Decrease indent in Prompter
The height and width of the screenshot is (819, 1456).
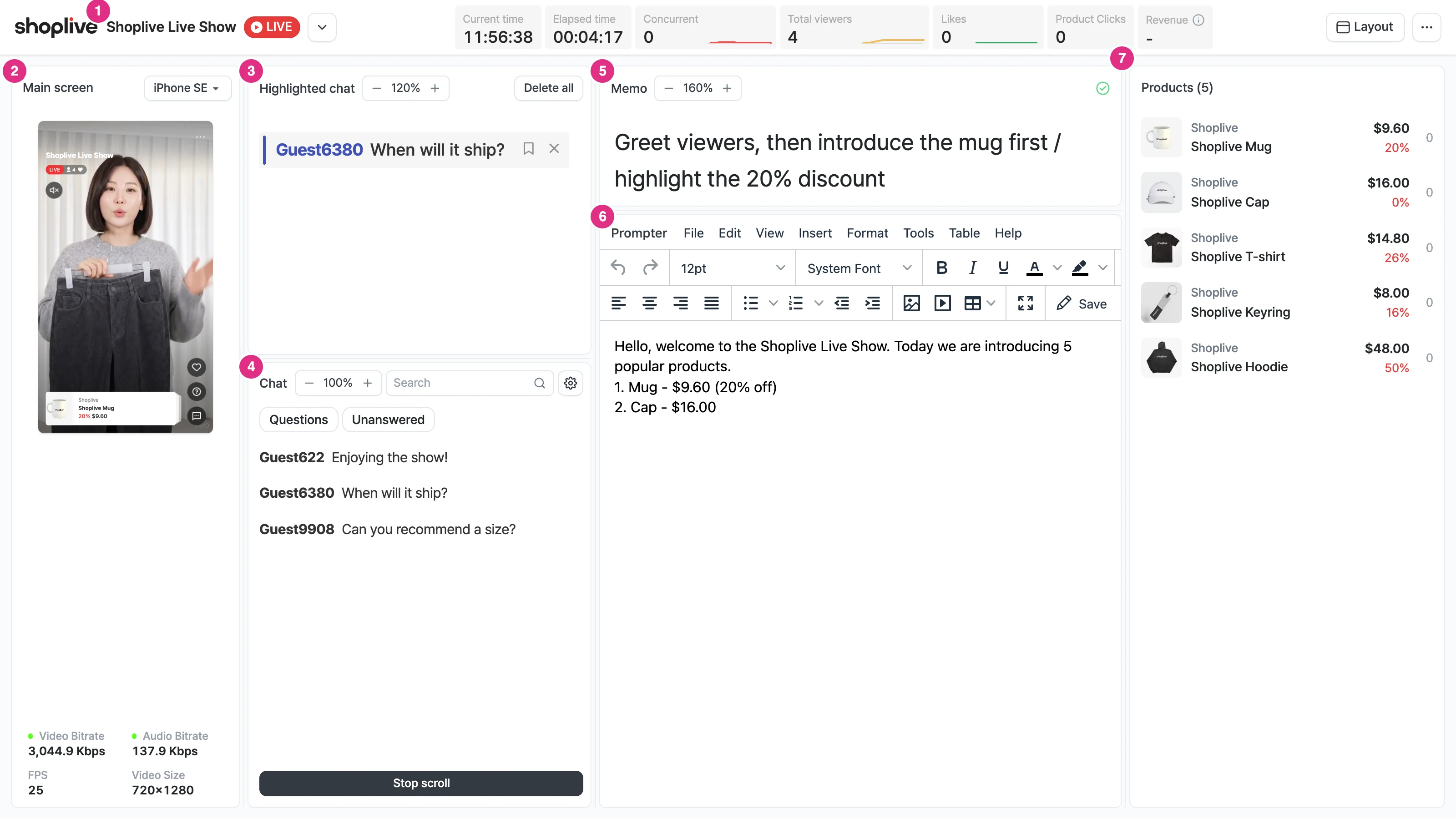pyautogui.click(x=842, y=303)
